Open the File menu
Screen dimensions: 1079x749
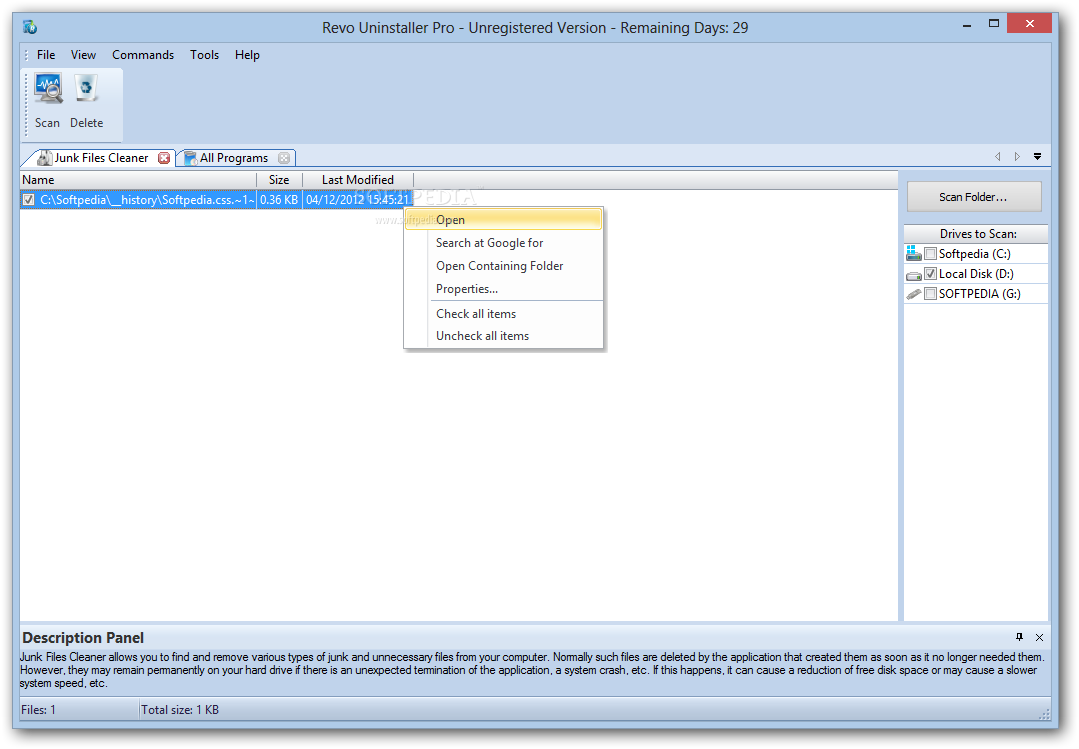coord(46,55)
